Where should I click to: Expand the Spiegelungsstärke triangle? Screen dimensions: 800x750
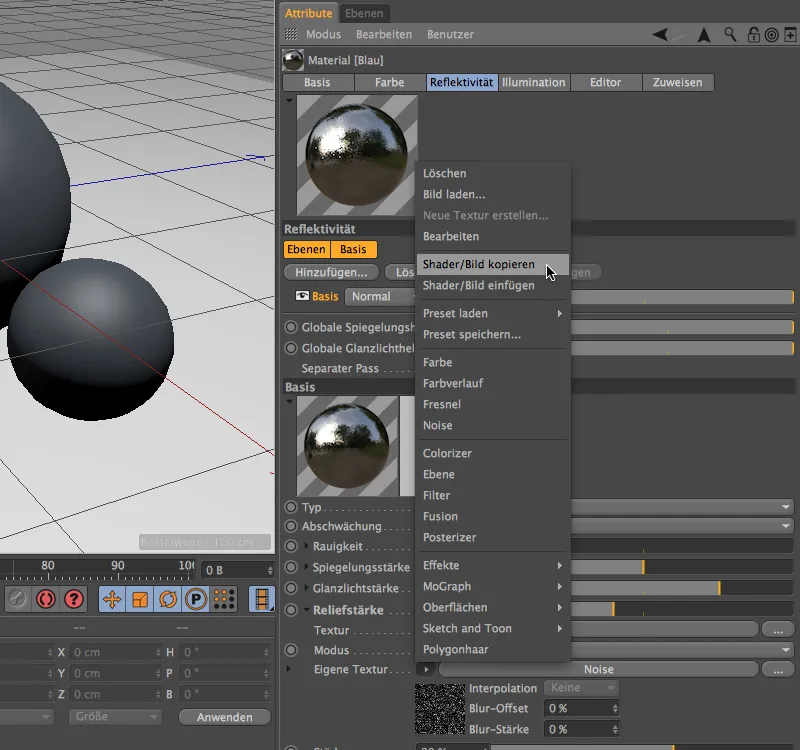[306, 566]
